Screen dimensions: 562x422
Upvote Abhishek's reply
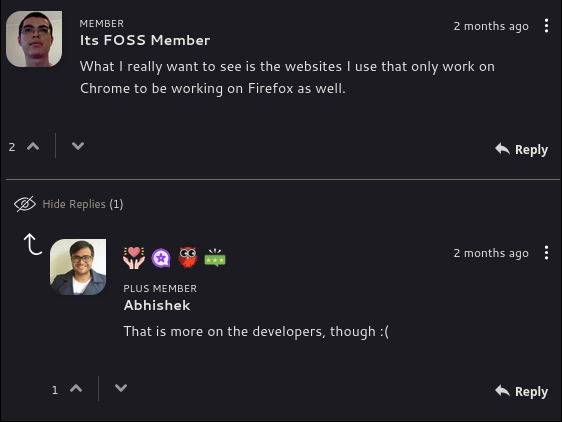(x=76, y=388)
